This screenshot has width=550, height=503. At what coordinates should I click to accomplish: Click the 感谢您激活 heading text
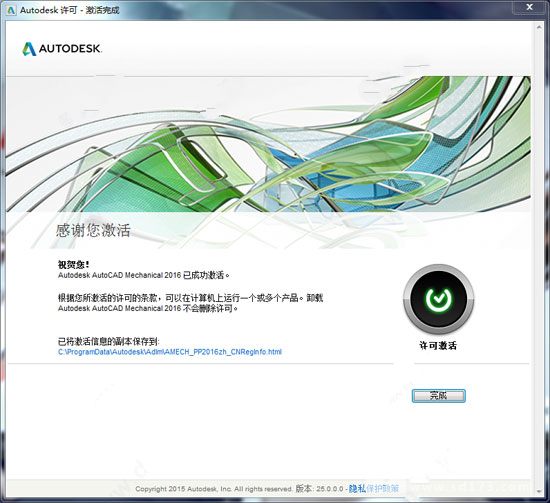pyautogui.click(x=93, y=230)
